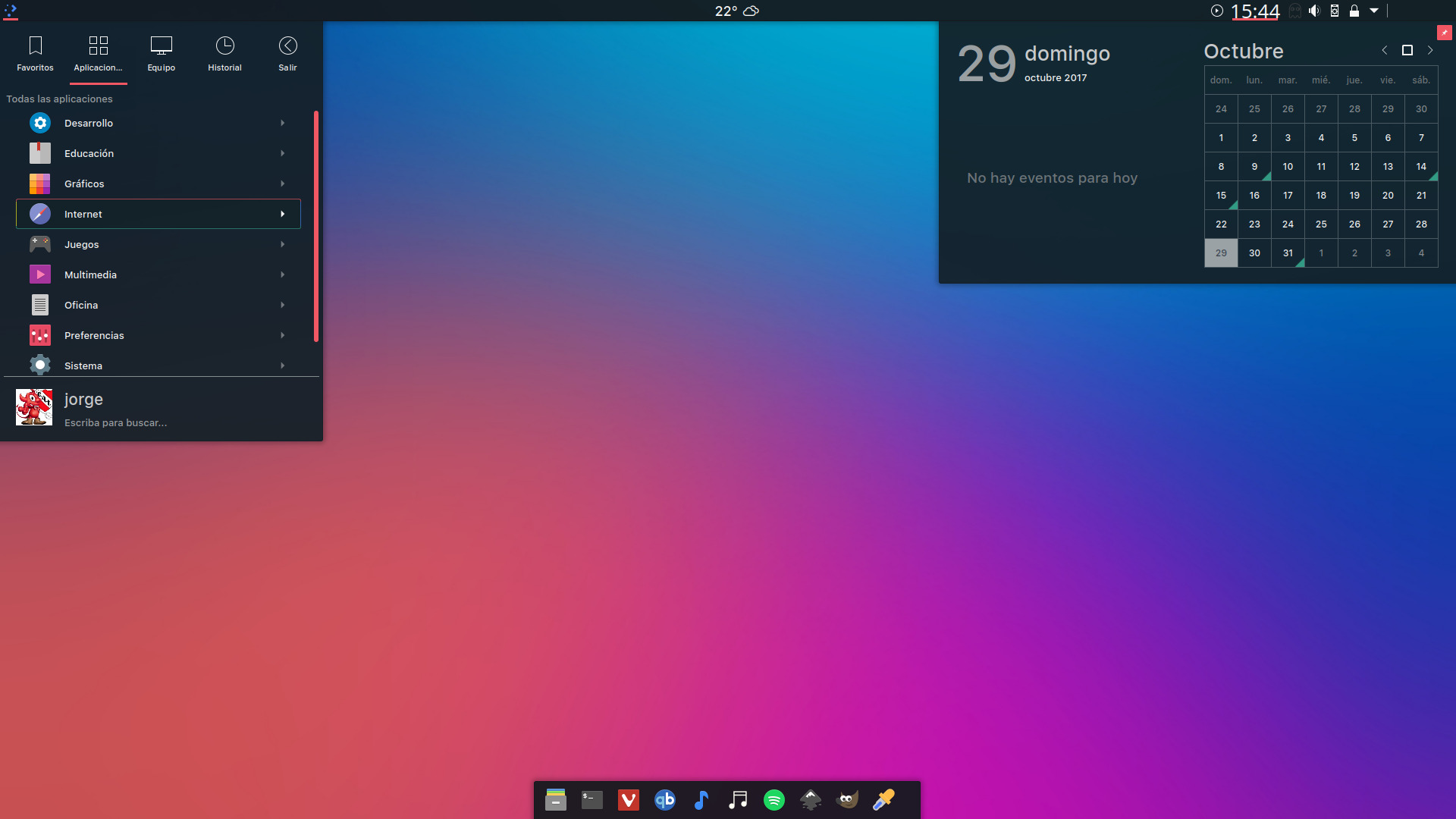The height and width of the screenshot is (819, 1456).
Task: Expand the Oficina category
Action: pyautogui.click(x=158, y=305)
